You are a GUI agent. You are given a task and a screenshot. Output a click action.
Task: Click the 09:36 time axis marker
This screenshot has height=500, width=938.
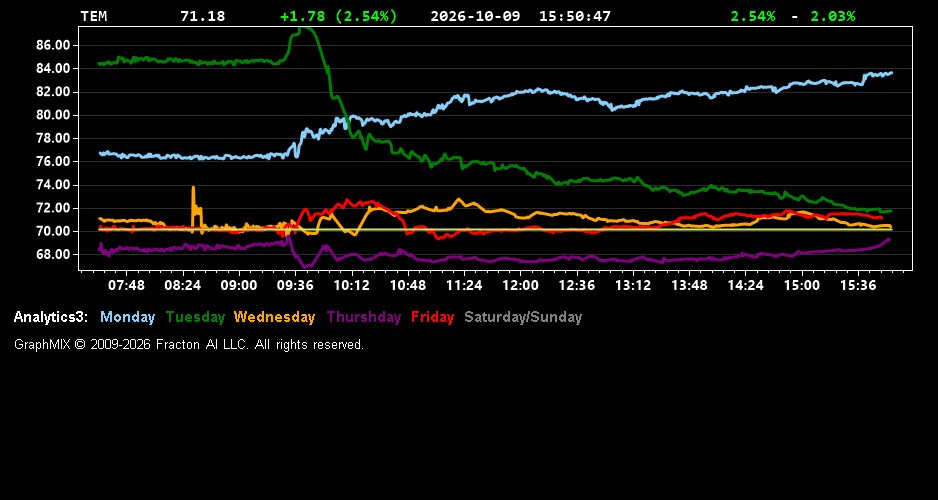[x=295, y=285]
